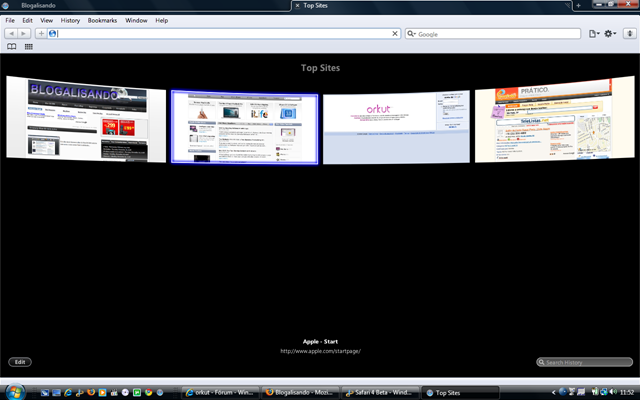Open the gear settings menu in the toolbar
This screenshot has height=400, width=640.
(x=610, y=34)
